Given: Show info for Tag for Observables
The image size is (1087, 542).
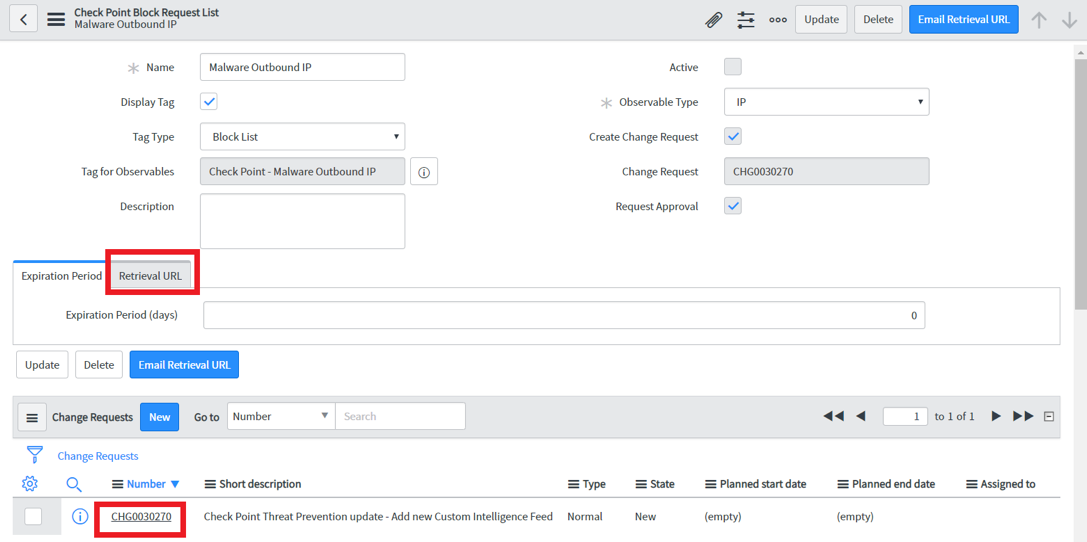Looking at the screenshot, I should tap(424, 171).
